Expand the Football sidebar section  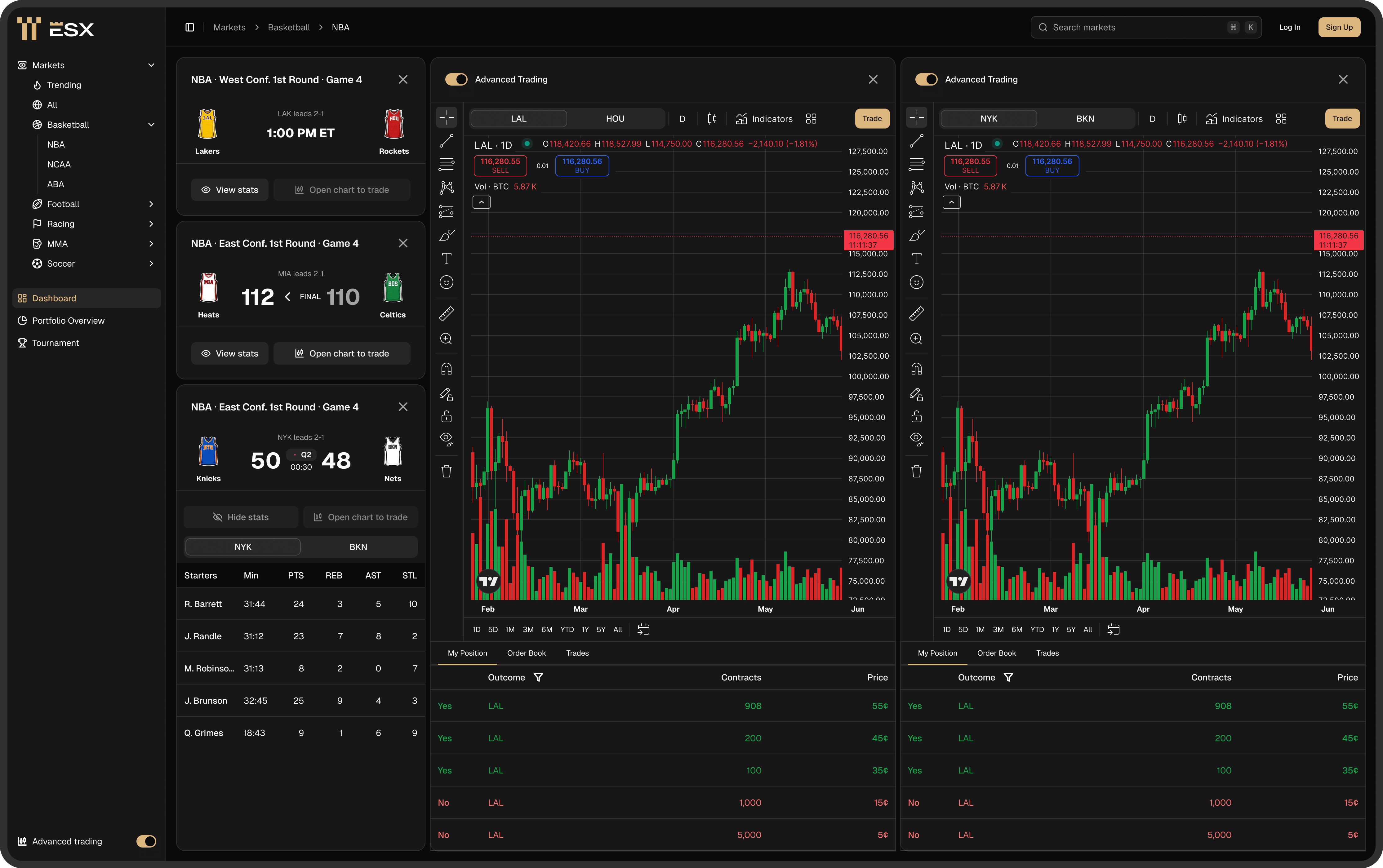click(x=151, y=204)
